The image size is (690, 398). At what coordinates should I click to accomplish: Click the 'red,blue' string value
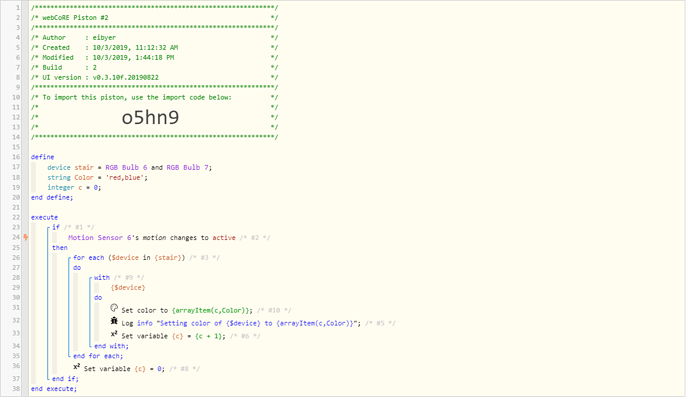(x=125, y=178)
